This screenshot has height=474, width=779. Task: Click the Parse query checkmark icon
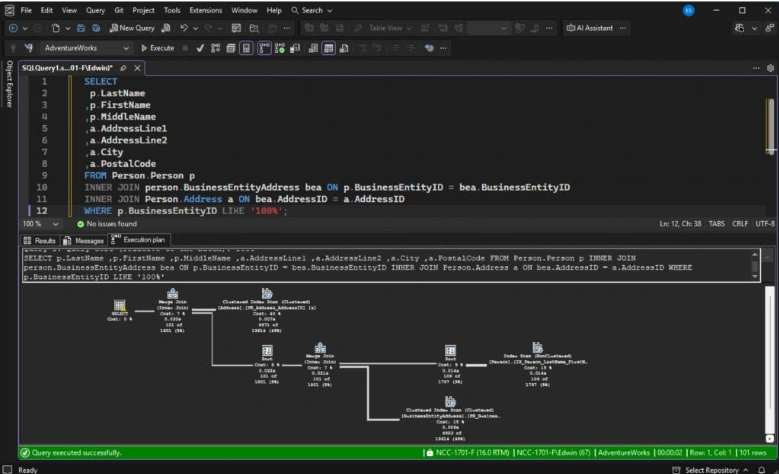point(200,48)
